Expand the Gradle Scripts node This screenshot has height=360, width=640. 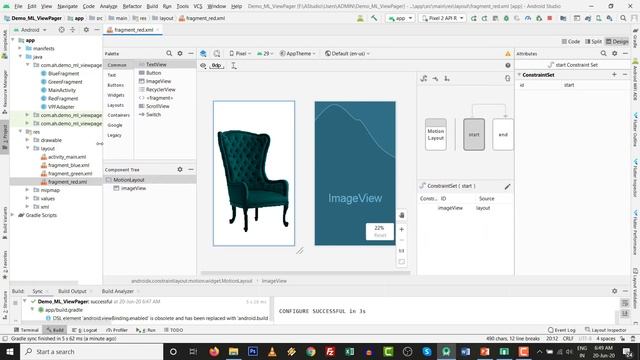[13, 215]
